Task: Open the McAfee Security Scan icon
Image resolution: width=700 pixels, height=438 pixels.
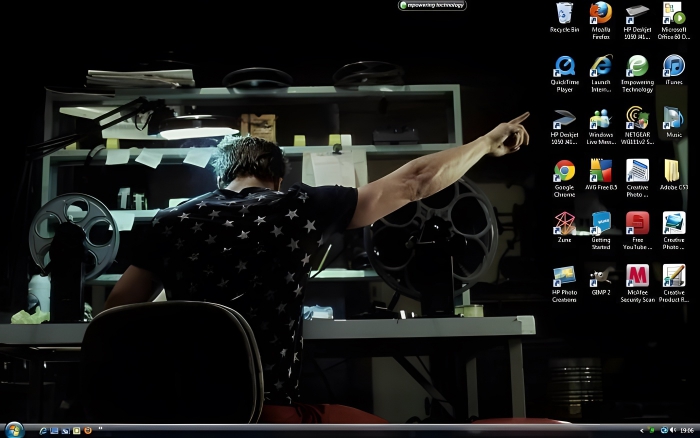Action: 637,276
